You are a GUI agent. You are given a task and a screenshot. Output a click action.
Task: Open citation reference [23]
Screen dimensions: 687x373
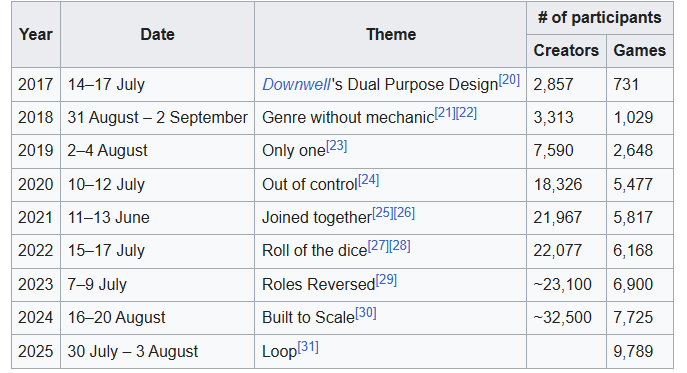pos(336,146)
